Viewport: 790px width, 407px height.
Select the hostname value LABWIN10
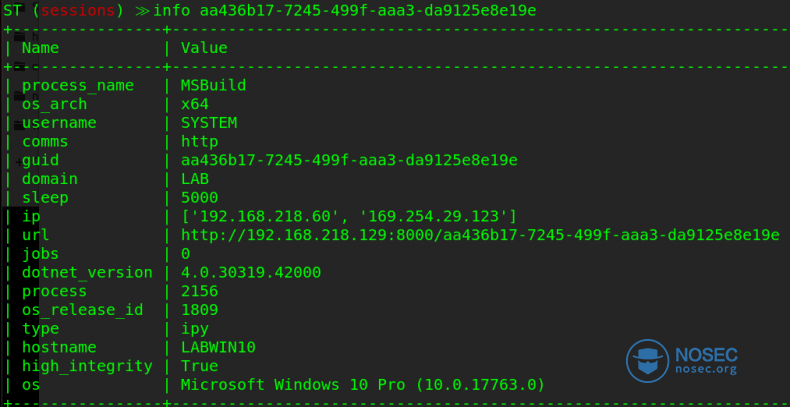(x=218, y=347)
